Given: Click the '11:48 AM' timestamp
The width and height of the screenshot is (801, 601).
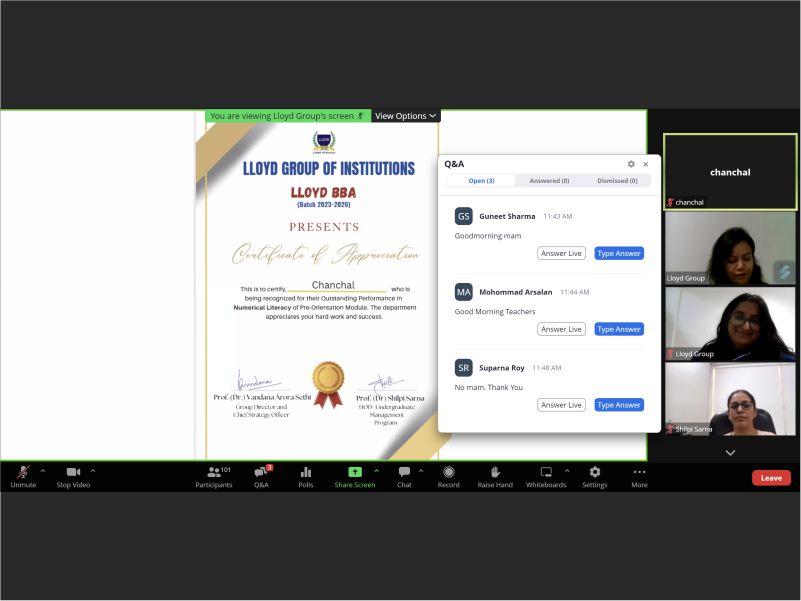Looking at the screenshot, I should [547, 367].
